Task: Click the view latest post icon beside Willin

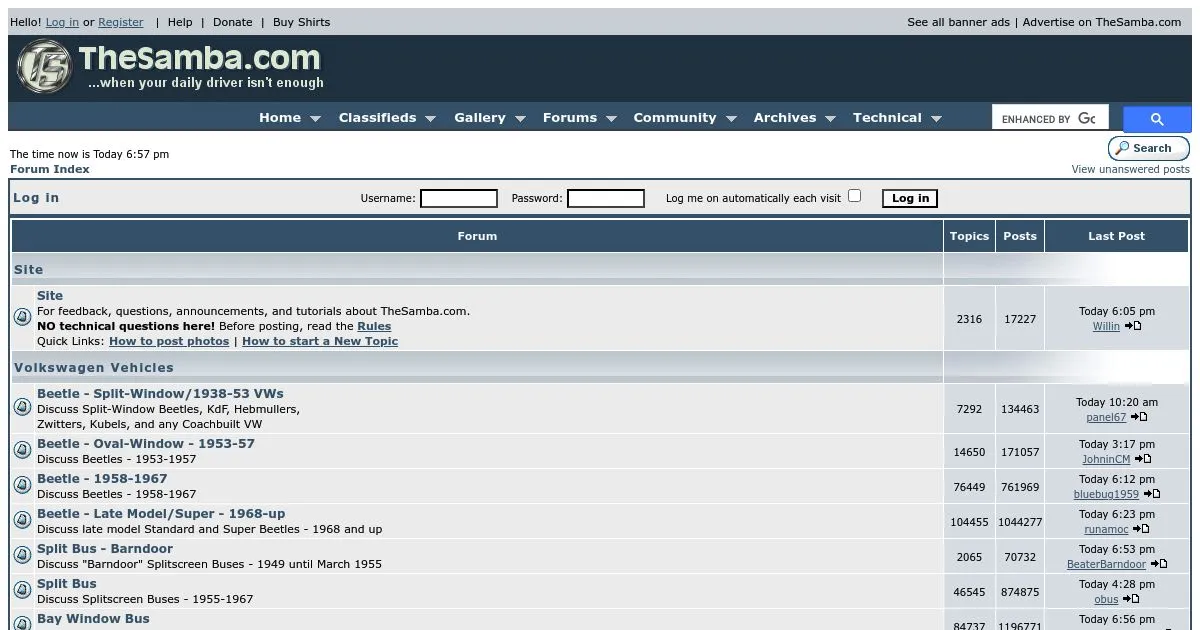Action: point(1132,326)
